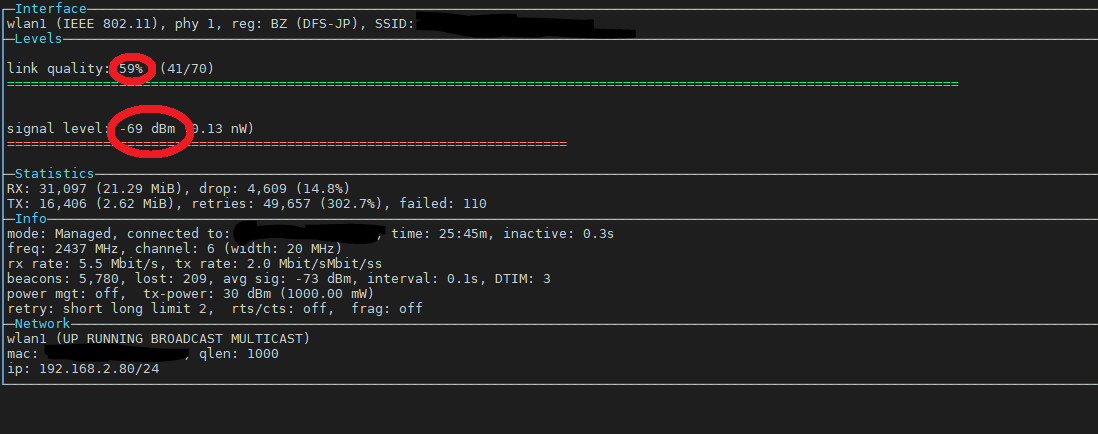Click the Levels section header
Image resolution: width=1098 pixels, height=434 pixels.
pos(39,38)
